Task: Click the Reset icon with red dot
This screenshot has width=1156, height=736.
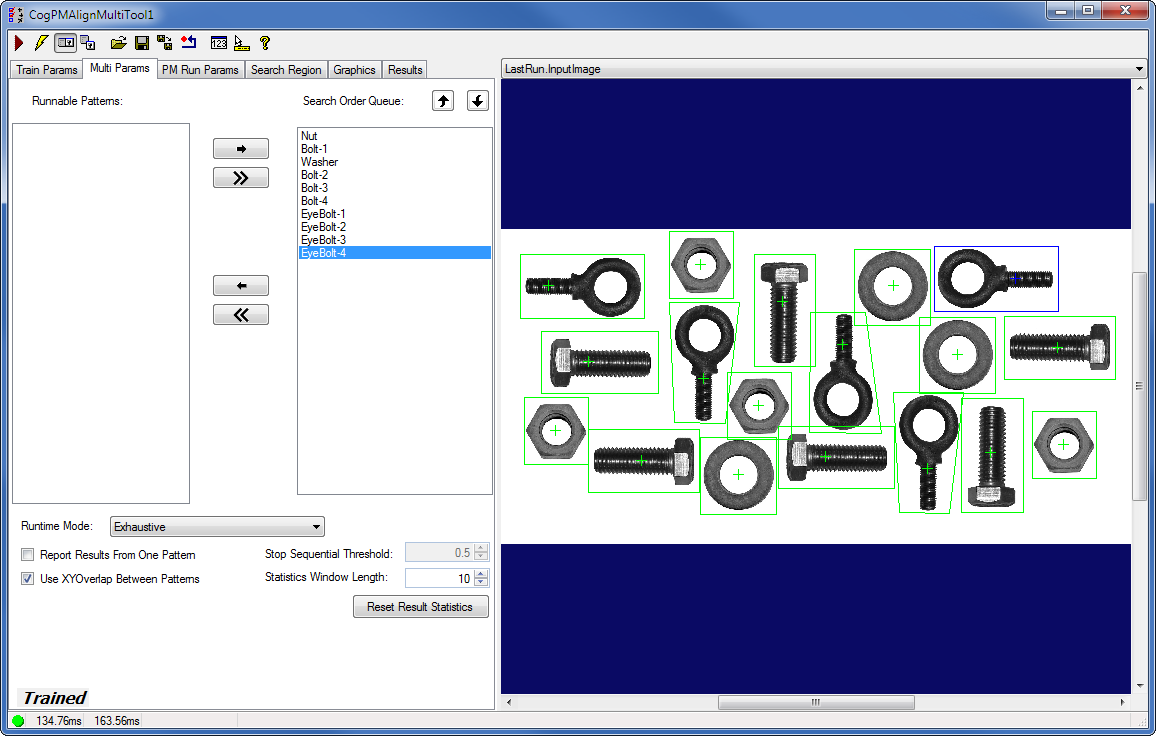Action: [x=189, y=43]
